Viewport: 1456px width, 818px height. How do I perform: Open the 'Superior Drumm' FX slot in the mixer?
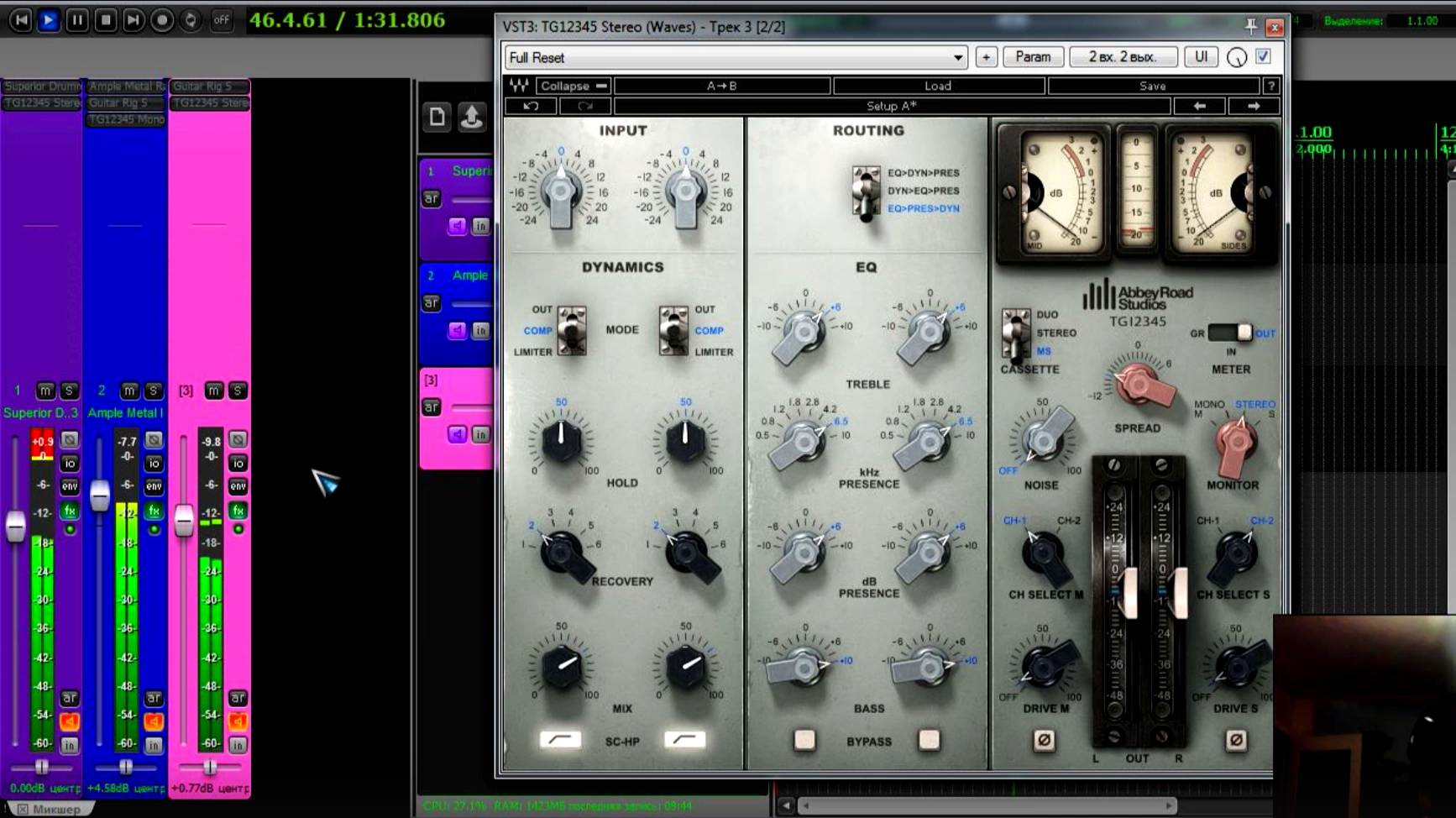tap(42, 87)
